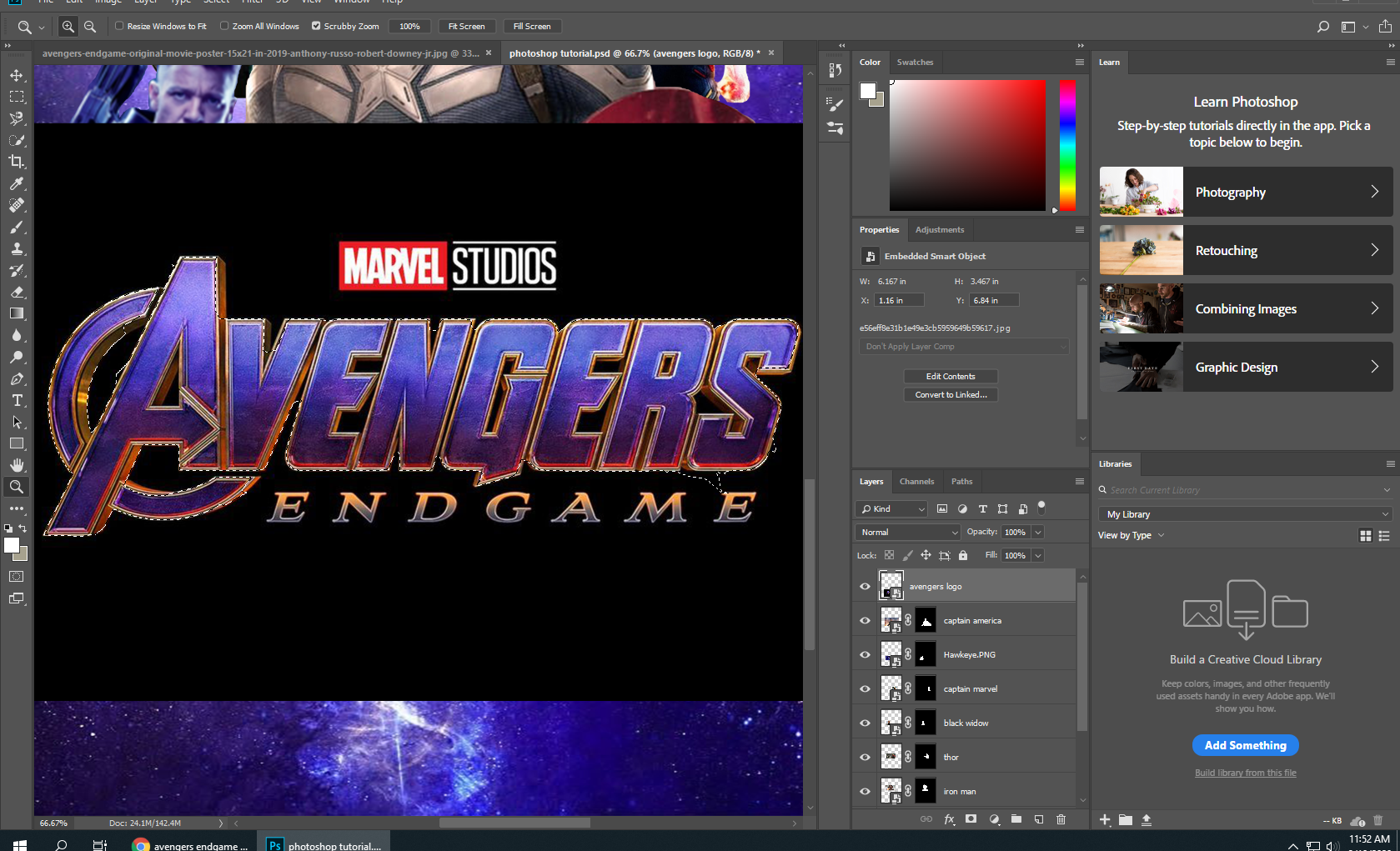Open the My Library dropdown

pyautogui.click(x=1246, y=514)
